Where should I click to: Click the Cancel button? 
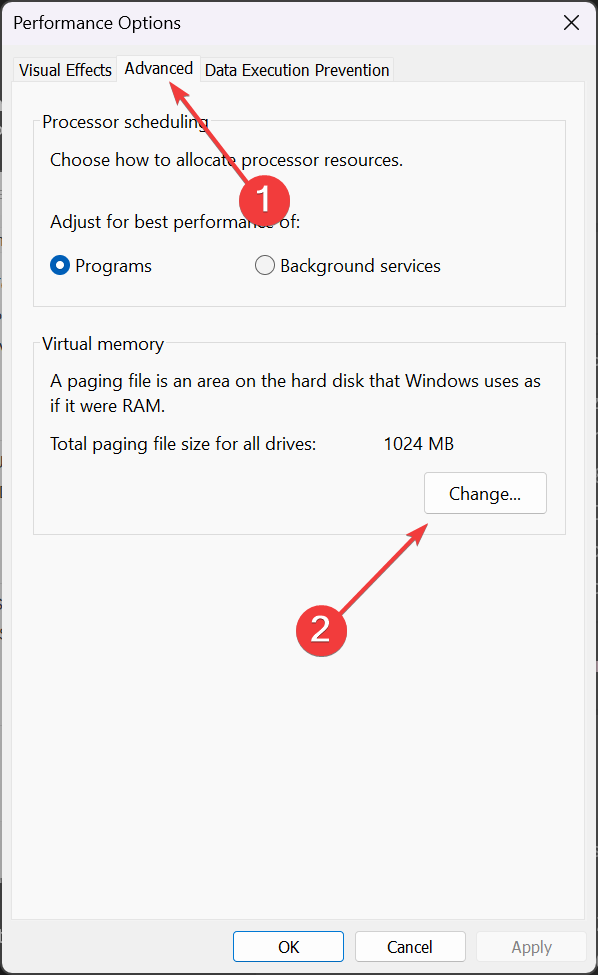[410, 946]
